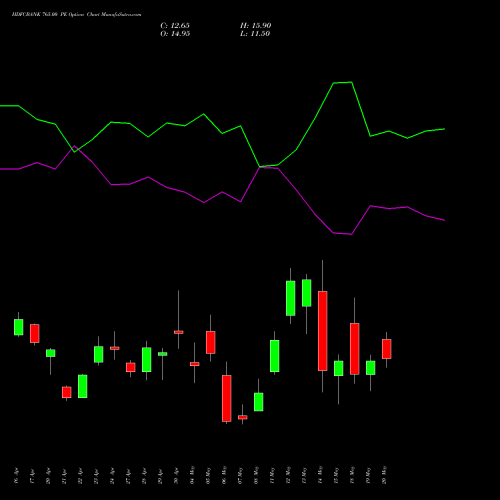The width and height of the screenshot is (500, 500).
Task: Select the 20 May date label
Action: (385, 475)
